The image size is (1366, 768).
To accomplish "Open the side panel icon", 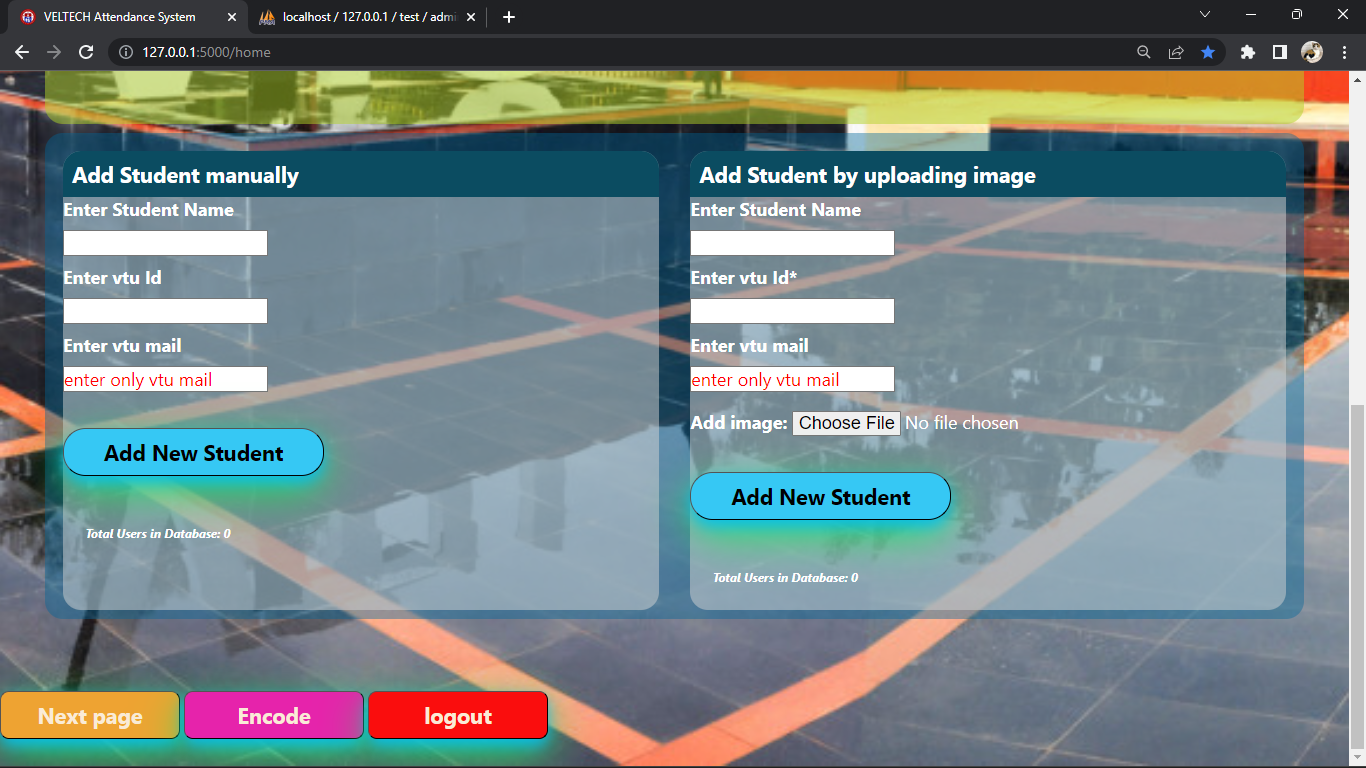I will pos(1280,52).
